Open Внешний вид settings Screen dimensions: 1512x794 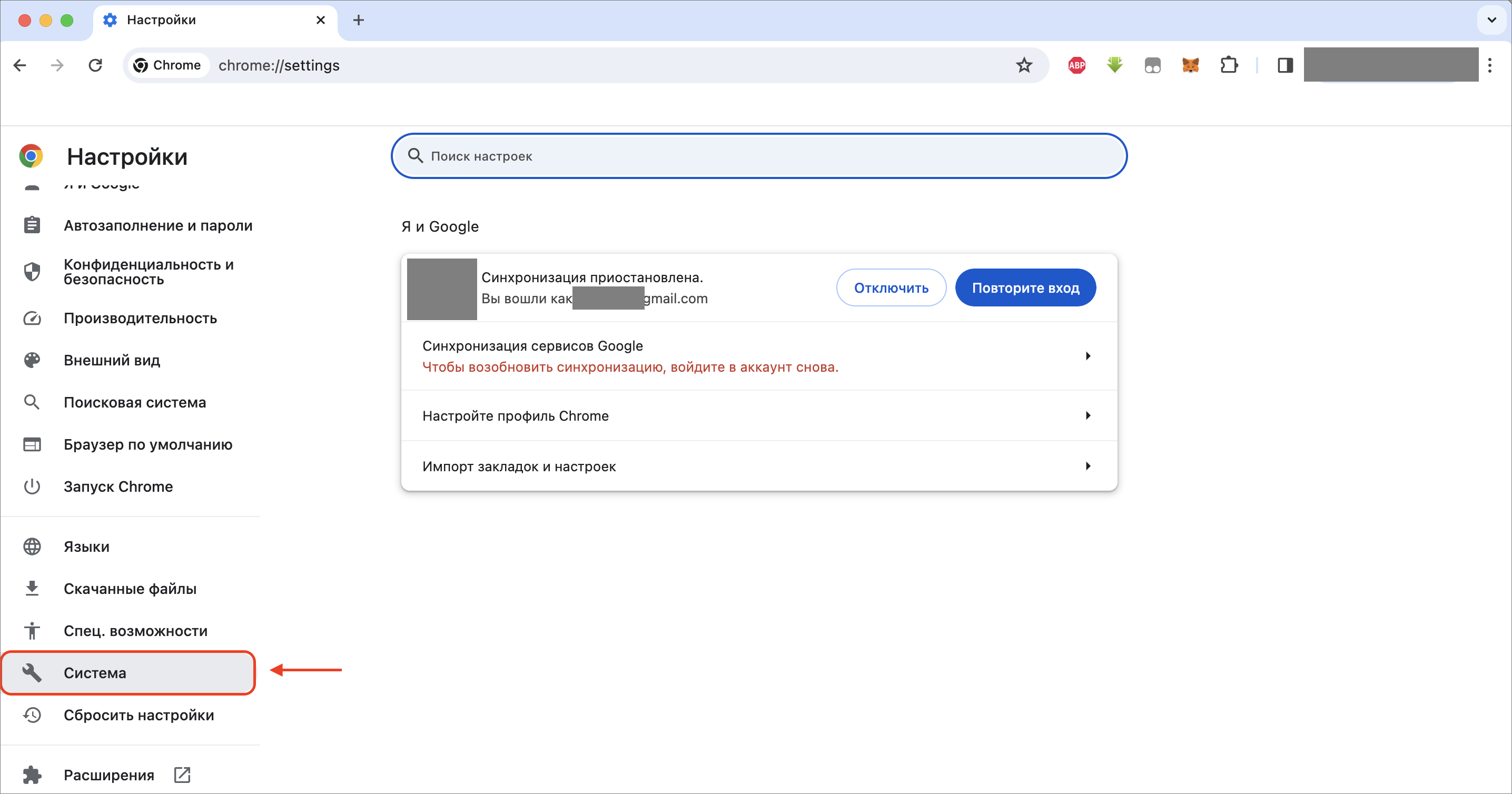[x=129, y=360]
